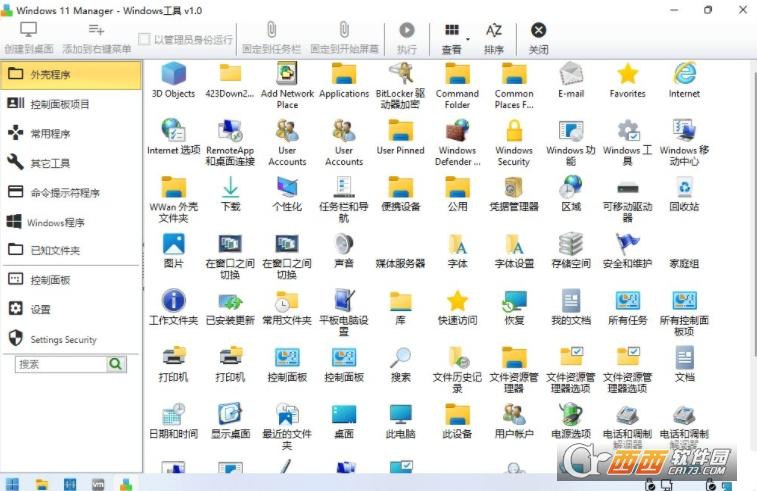Select the 工作文件夹 info icon
This screenshot has height=491, width=757.
173,307
